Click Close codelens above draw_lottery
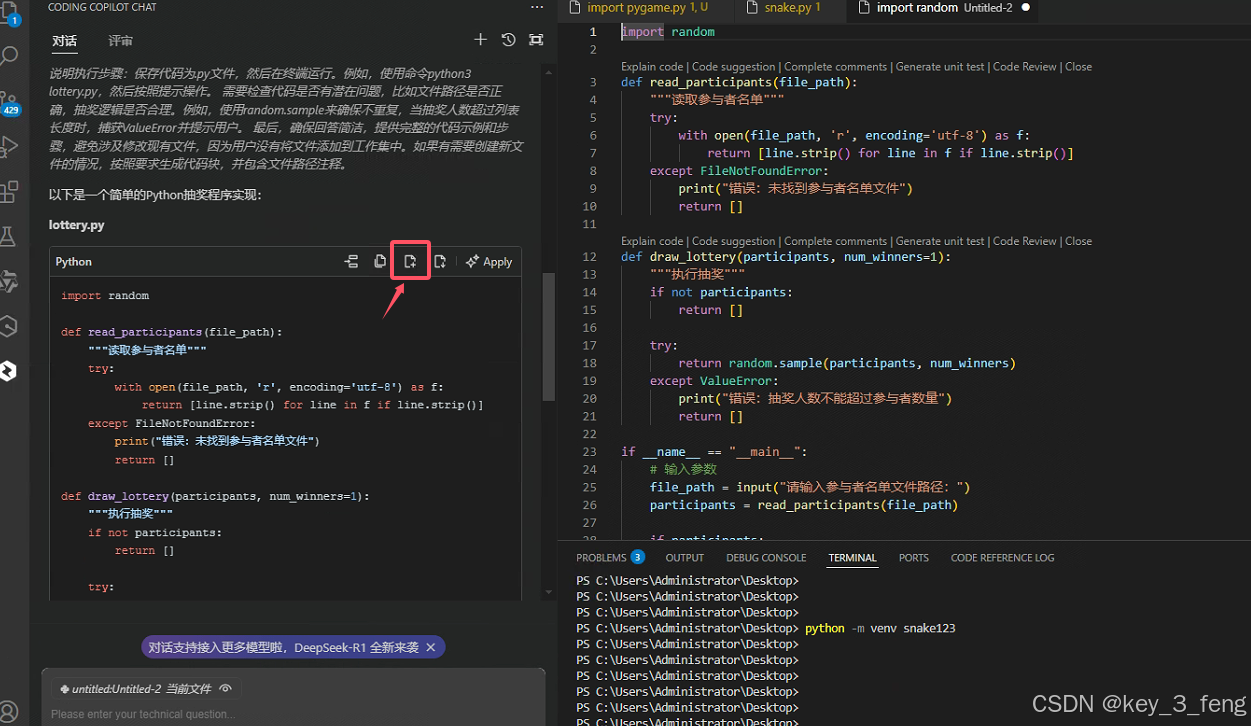 pyautogui.click(x=1078, y=241)
